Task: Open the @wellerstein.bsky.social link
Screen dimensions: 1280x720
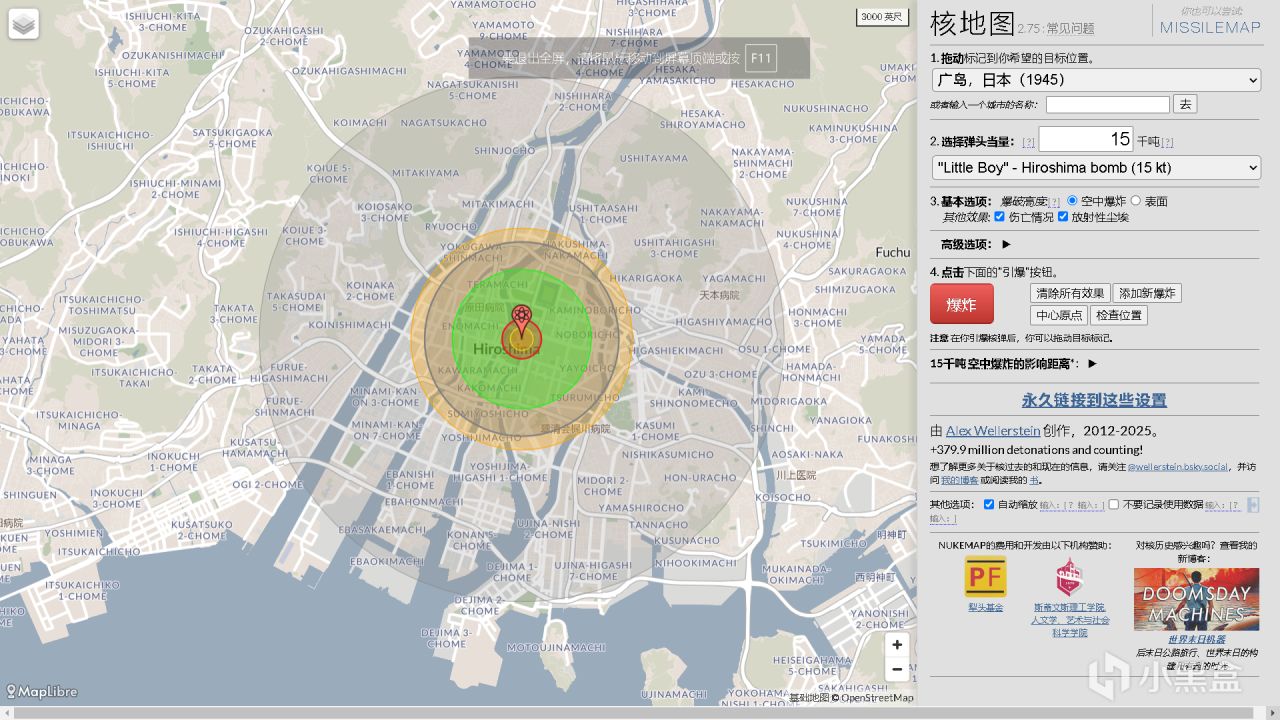Action: 1178,467
